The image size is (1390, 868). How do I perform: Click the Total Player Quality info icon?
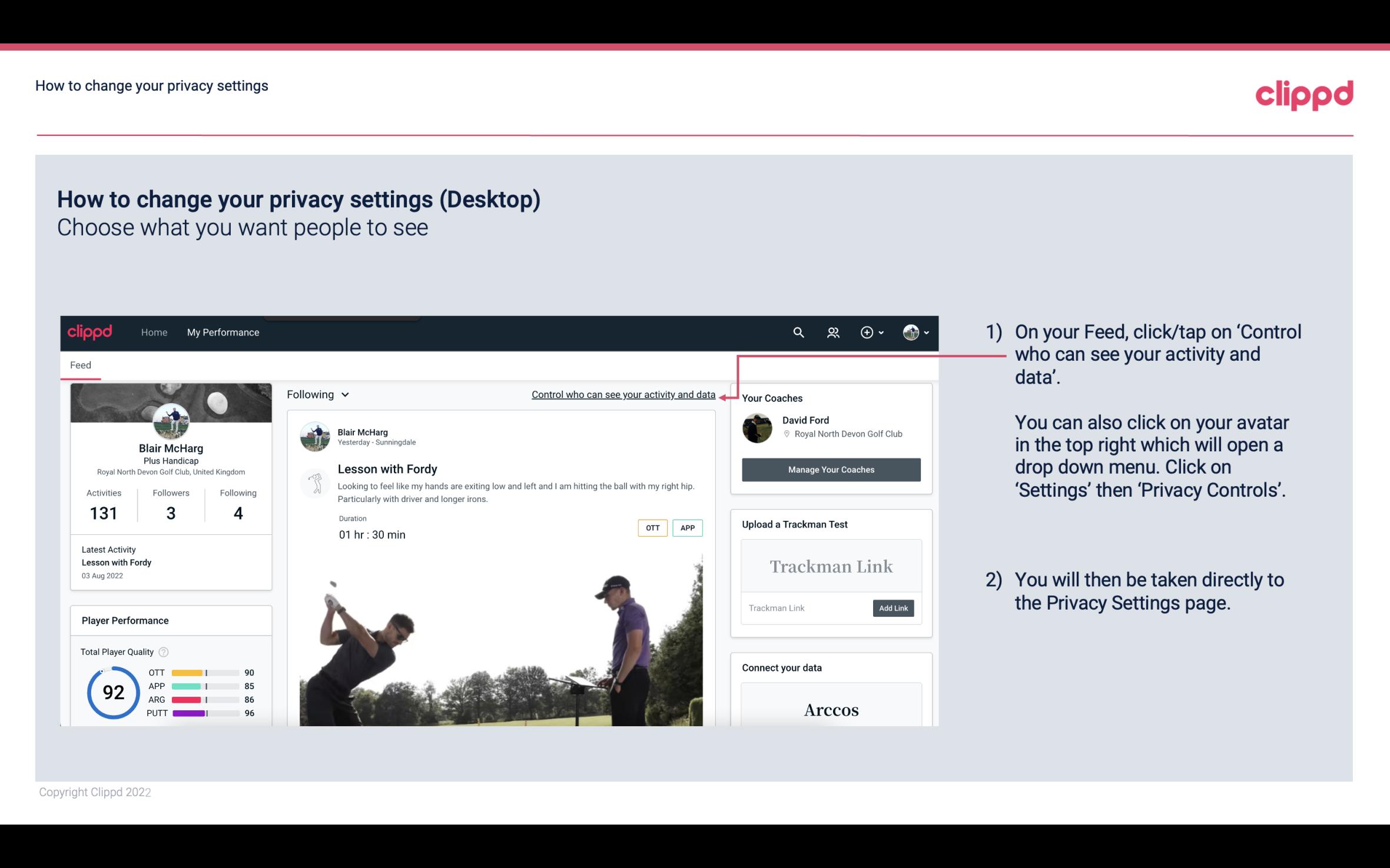(x=163, y=651)
